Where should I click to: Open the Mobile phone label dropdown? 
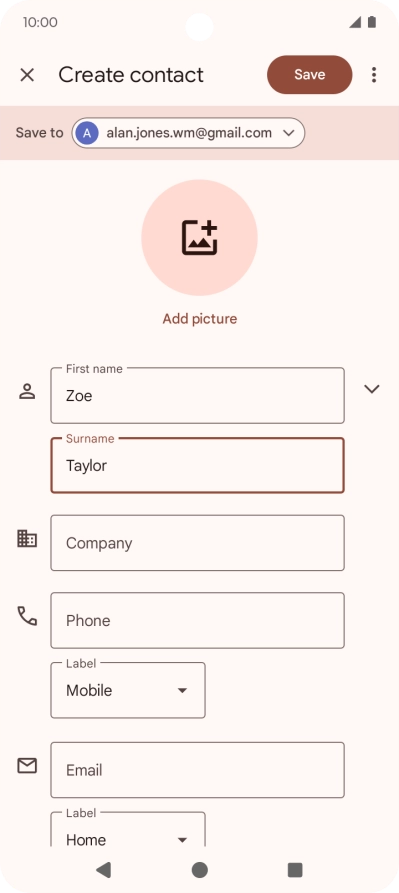[128, 690]
